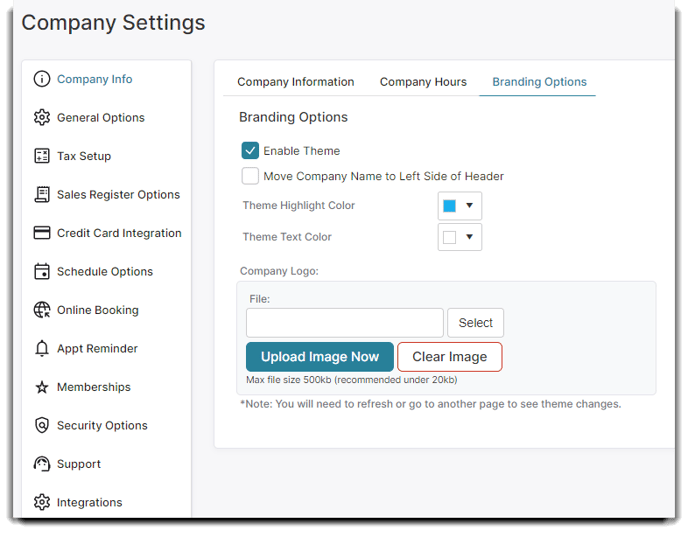Click the Theme Text Color label
Screen dimensions: 688x544
pyautogui.click(x=287, y=237)
